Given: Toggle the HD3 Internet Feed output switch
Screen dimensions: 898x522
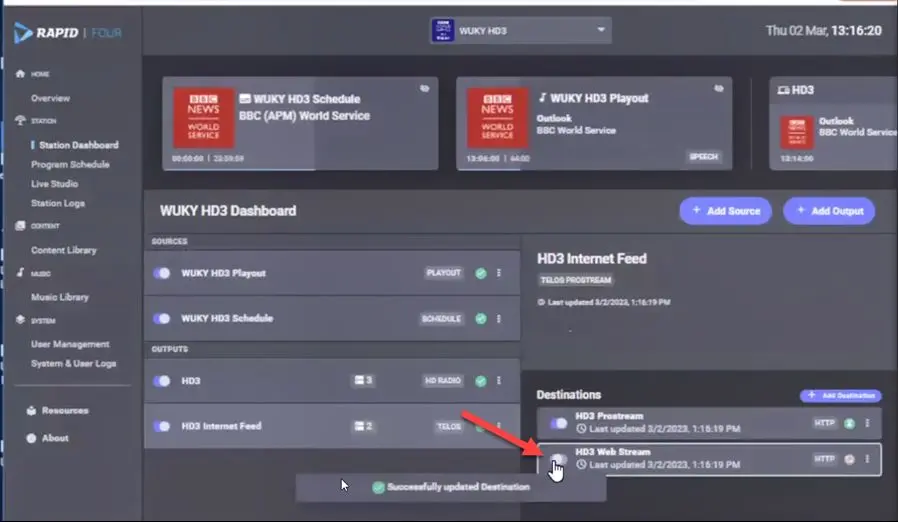Looking at the screenshot, I should pyautogui.click(x=162, y=426).
